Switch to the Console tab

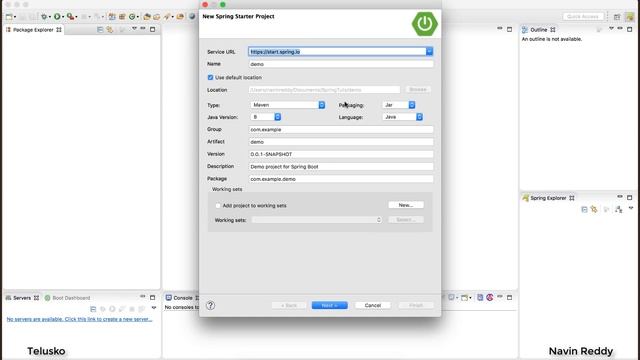182,298
